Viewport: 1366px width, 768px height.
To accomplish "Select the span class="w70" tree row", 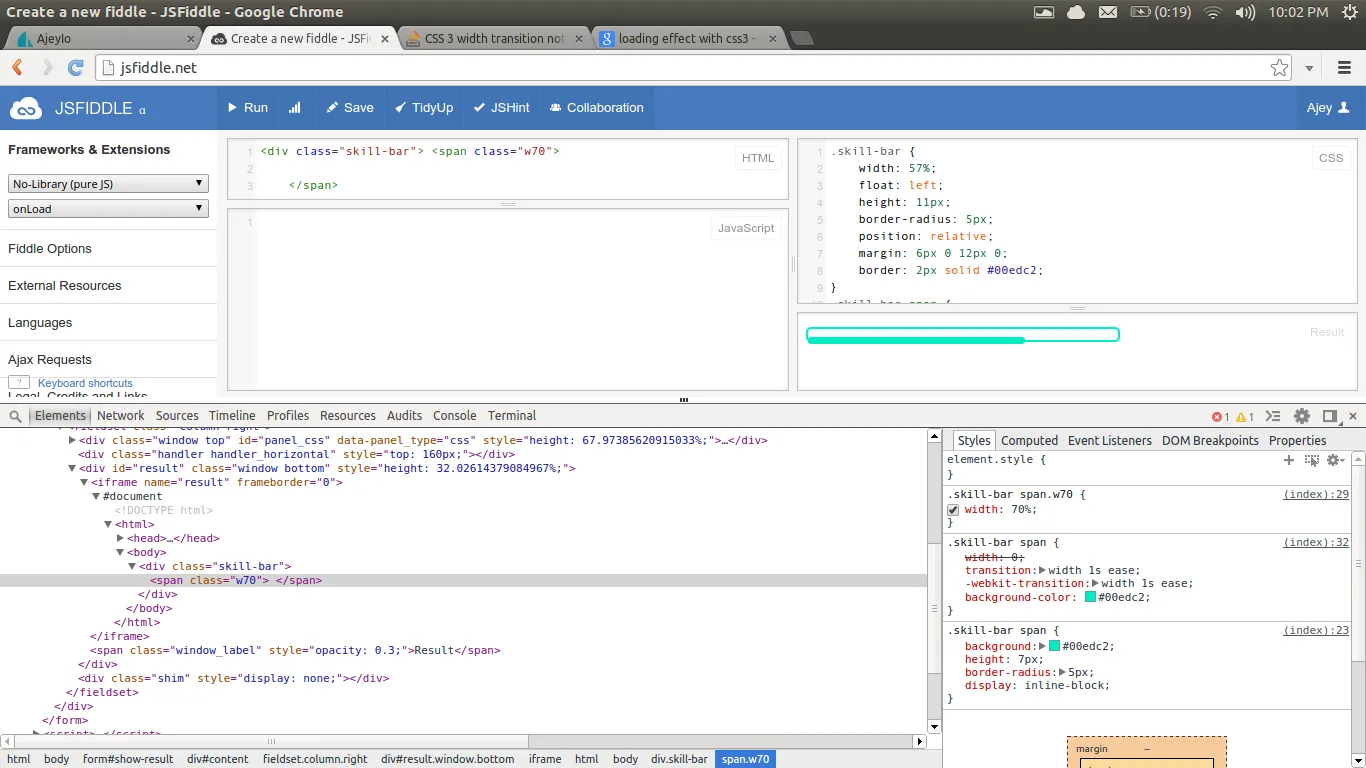I will click(464, 580).
